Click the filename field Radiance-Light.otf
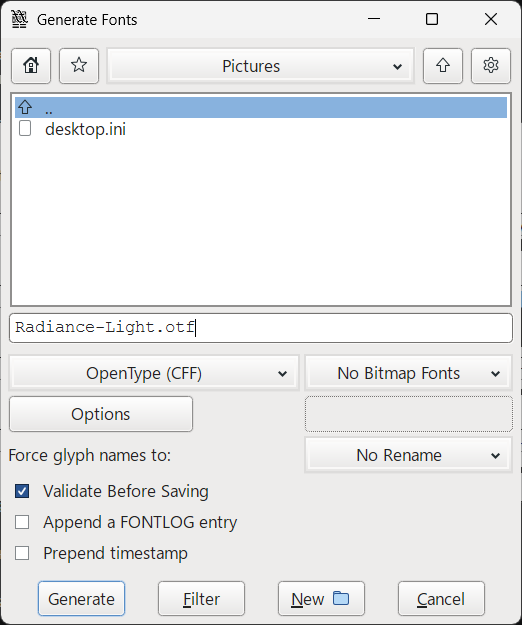Screen dimensions: 522x625 click(261, 328)
